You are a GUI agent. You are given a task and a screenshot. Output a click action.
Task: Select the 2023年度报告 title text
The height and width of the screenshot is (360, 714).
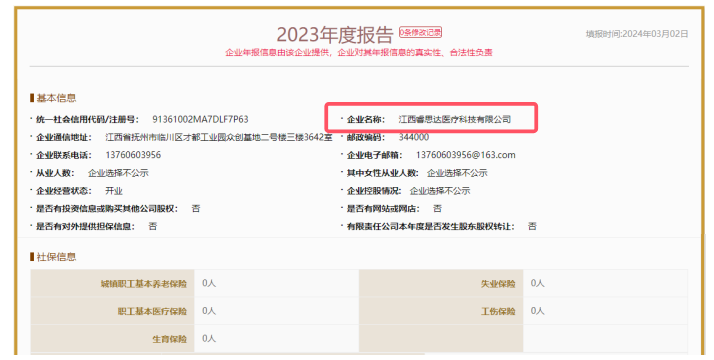click(x=335, y=35)
